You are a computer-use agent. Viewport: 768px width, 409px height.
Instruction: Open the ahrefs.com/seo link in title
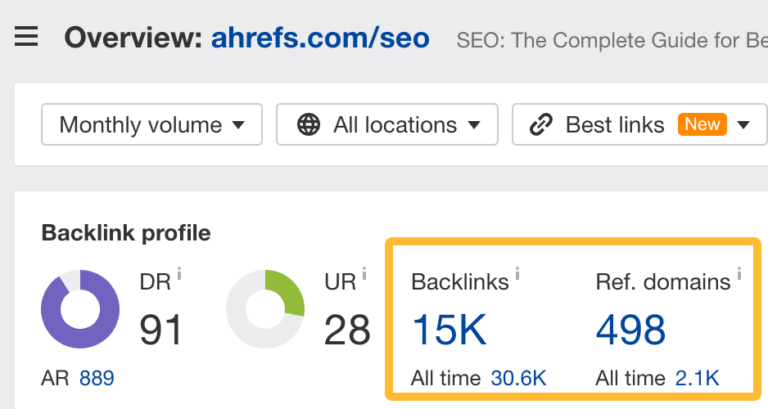(x=320, y=38)
